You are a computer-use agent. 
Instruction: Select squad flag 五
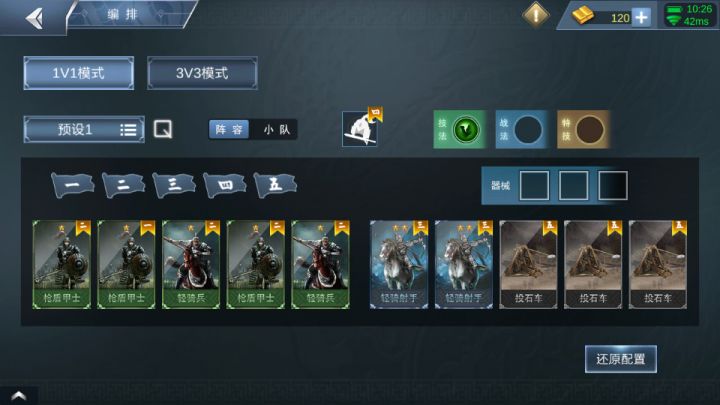point(275,185)
